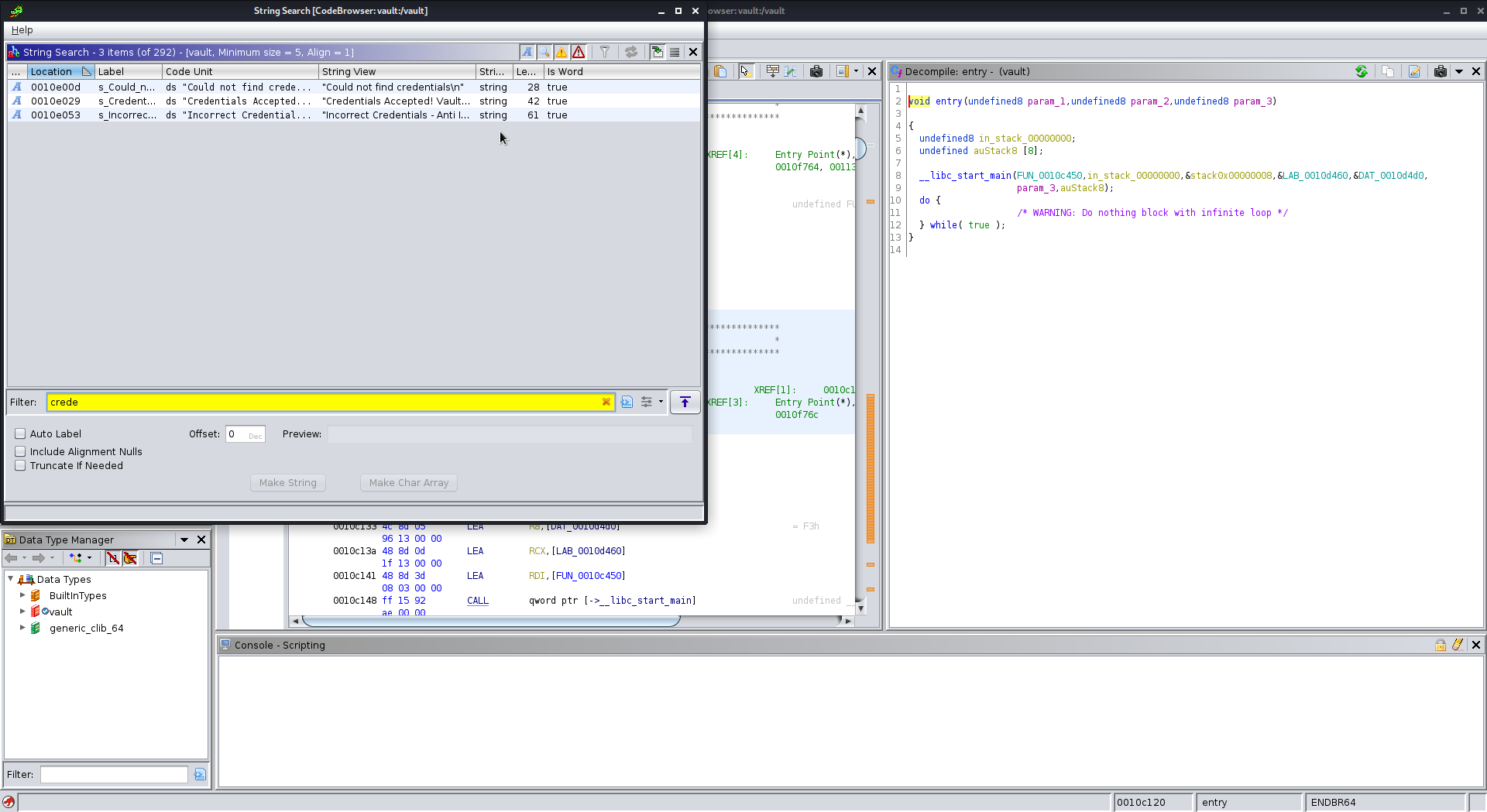Click the magnifier toggle in String Search toolbar
The height and width of the screenshot is (812, 1487).
click(x=544, y=52)
